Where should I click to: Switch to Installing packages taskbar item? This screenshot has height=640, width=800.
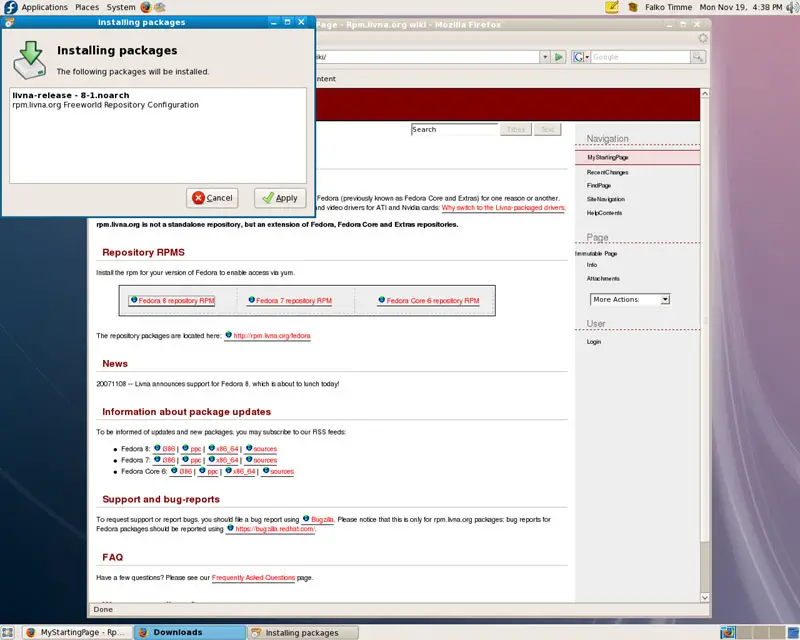303,632
